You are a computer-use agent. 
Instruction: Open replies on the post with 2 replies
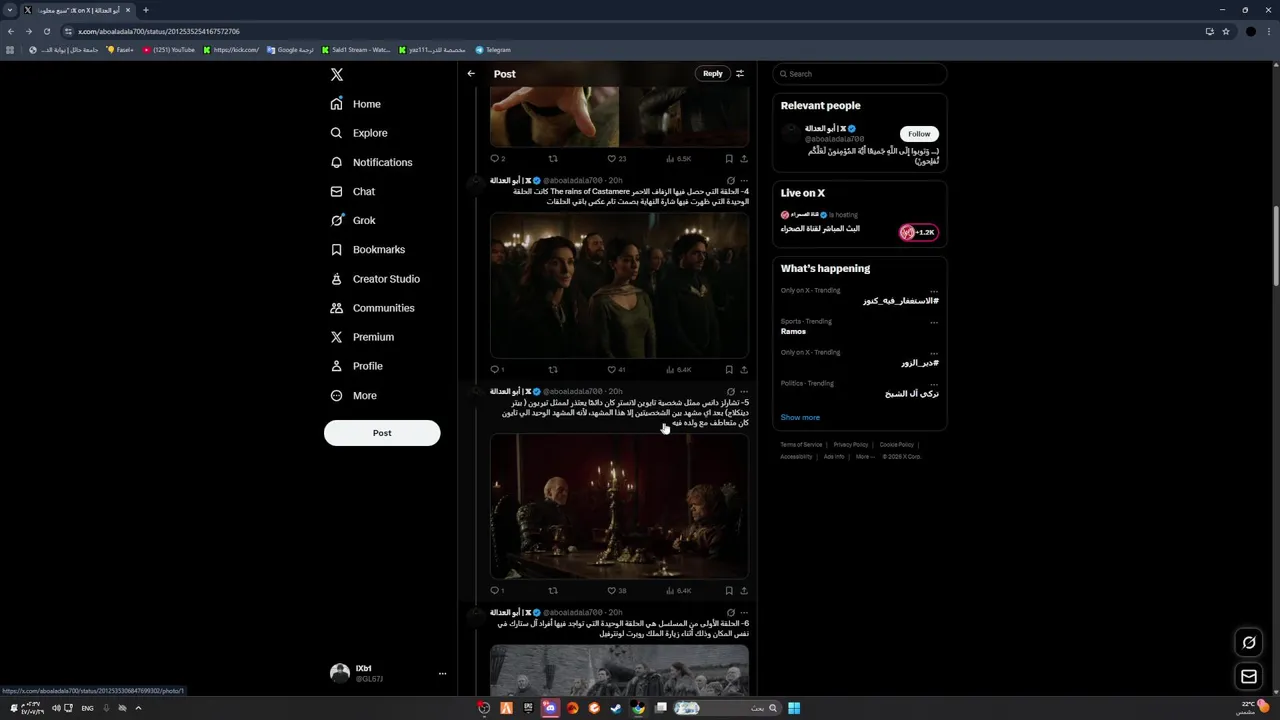tap(497, 158)
